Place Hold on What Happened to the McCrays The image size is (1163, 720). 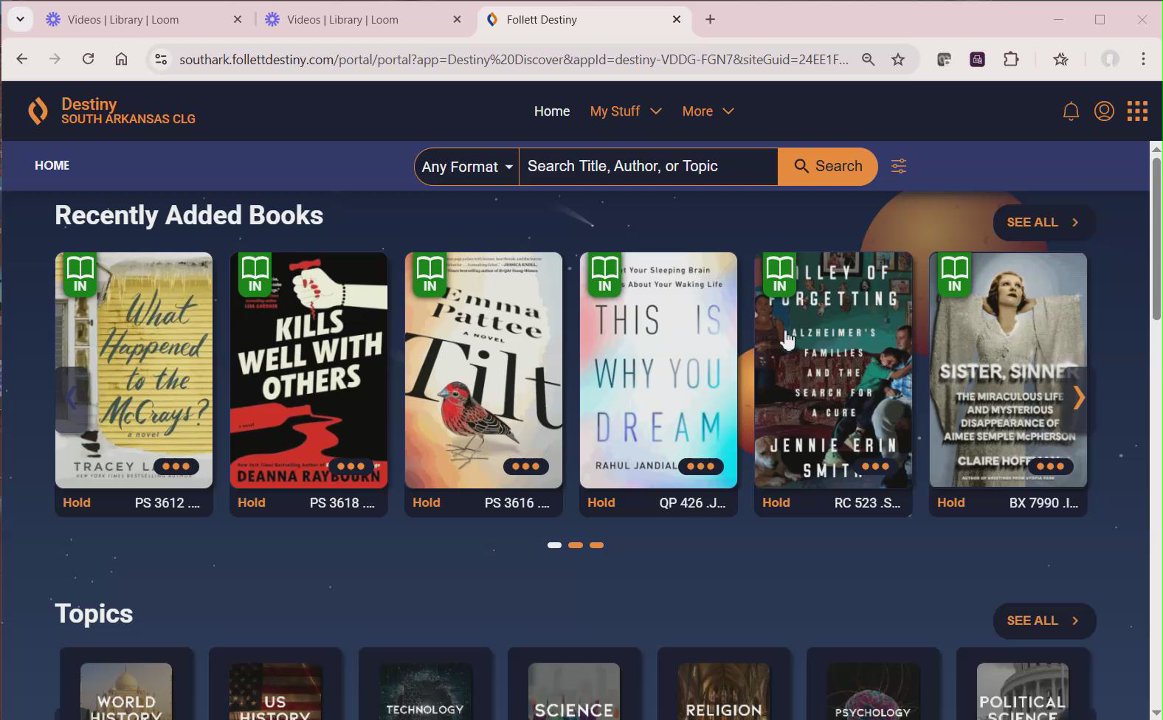[76, 503]
